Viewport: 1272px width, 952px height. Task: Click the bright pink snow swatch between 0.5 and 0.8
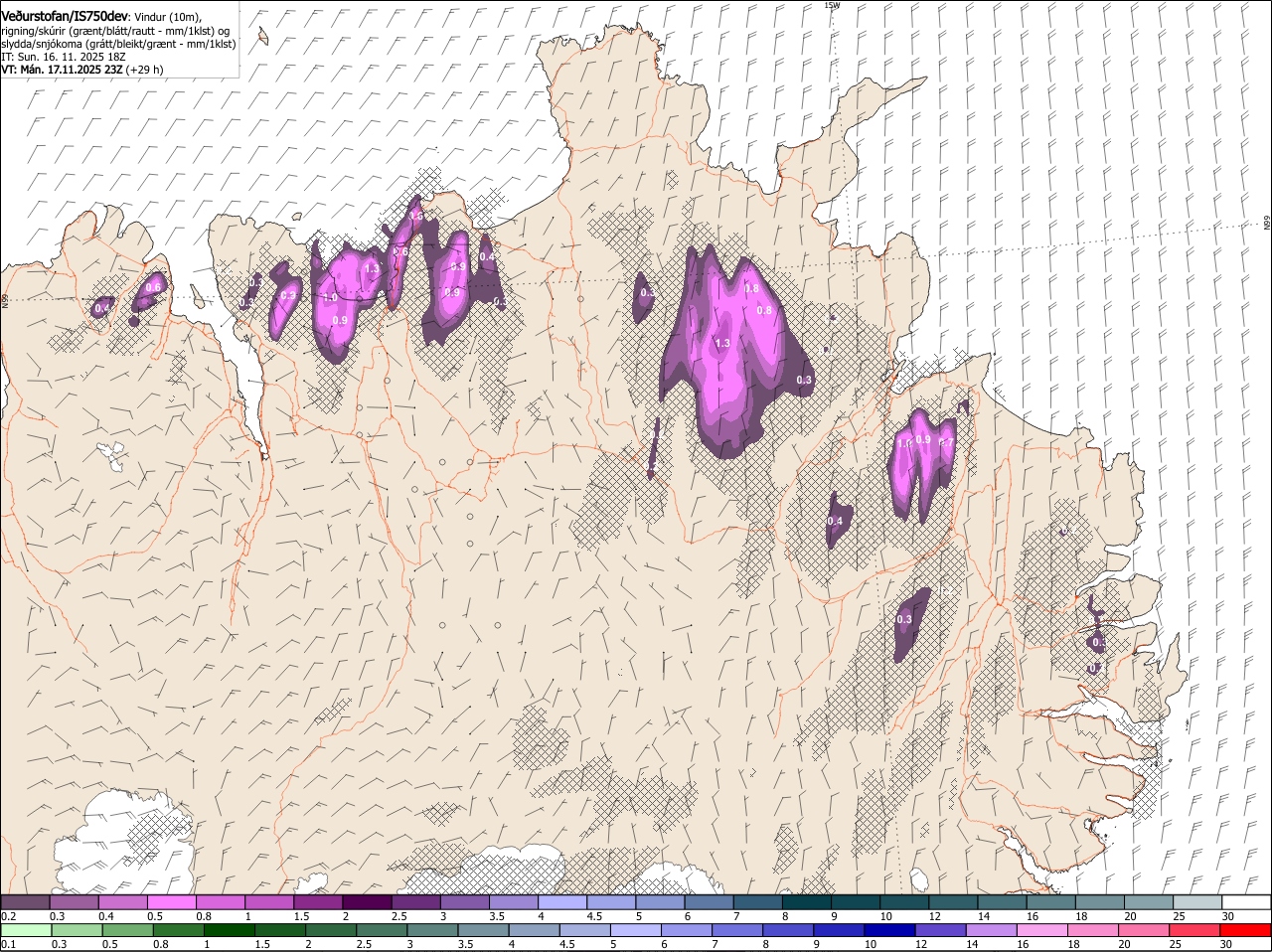pyautogui.click(x=173, y=902)
